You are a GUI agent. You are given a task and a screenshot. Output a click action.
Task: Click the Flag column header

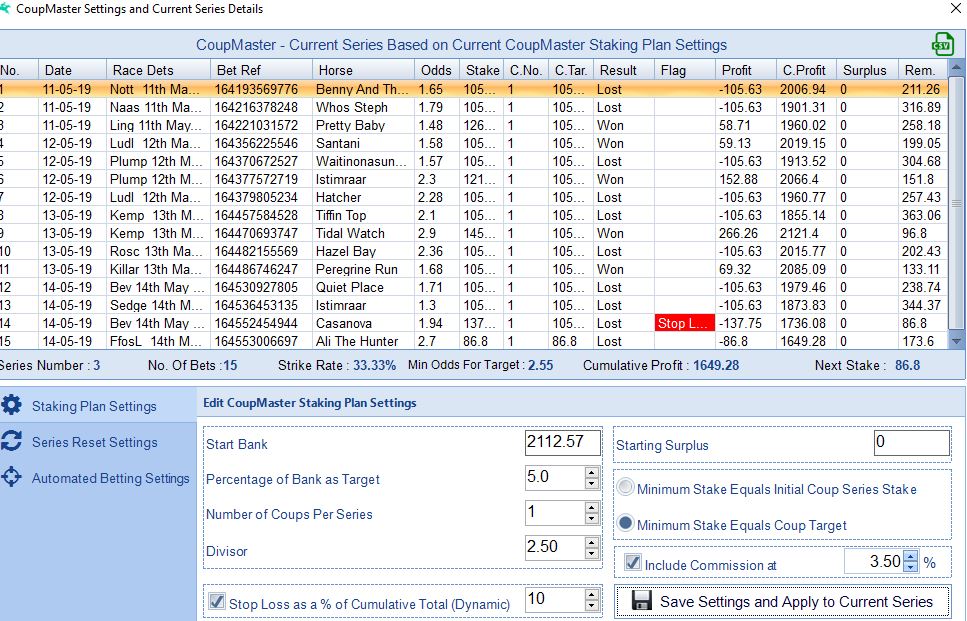coord(685,70)
